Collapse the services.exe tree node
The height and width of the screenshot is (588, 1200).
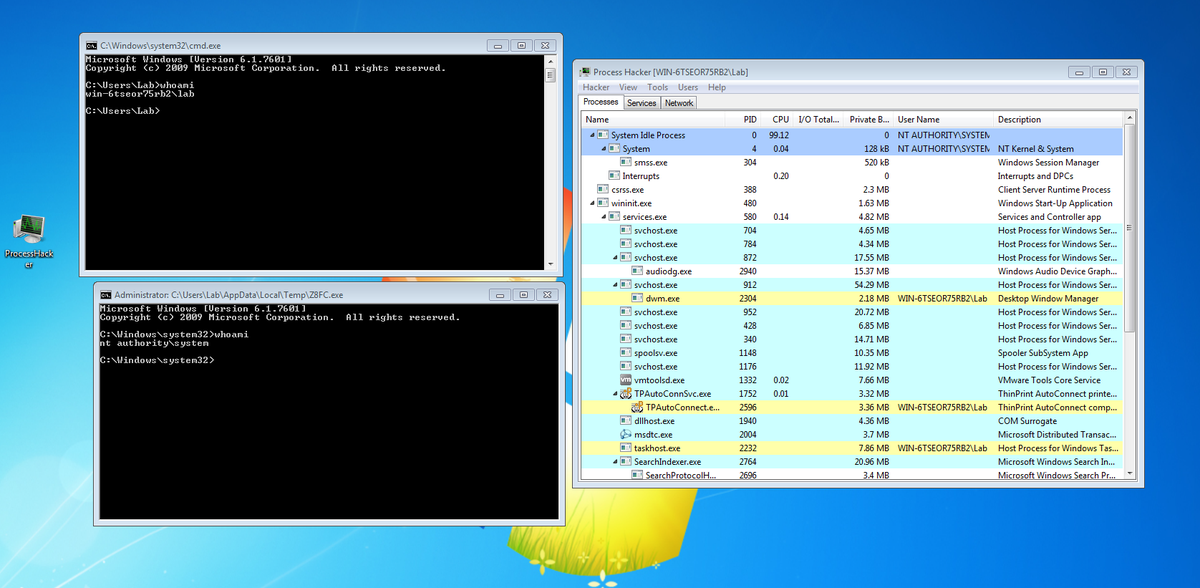[x=603, y=217]
